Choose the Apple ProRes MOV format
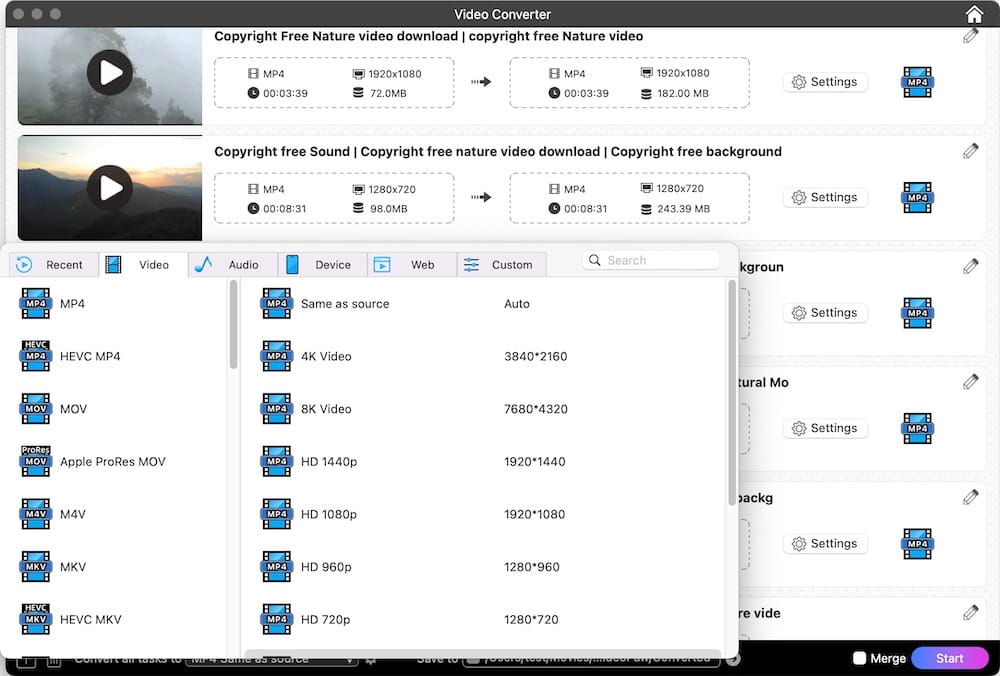 coord(112,462)
